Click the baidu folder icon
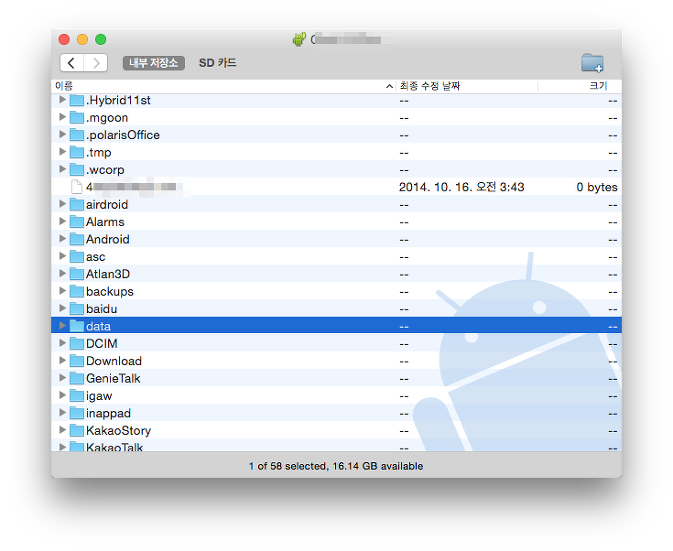 (77, 309)
